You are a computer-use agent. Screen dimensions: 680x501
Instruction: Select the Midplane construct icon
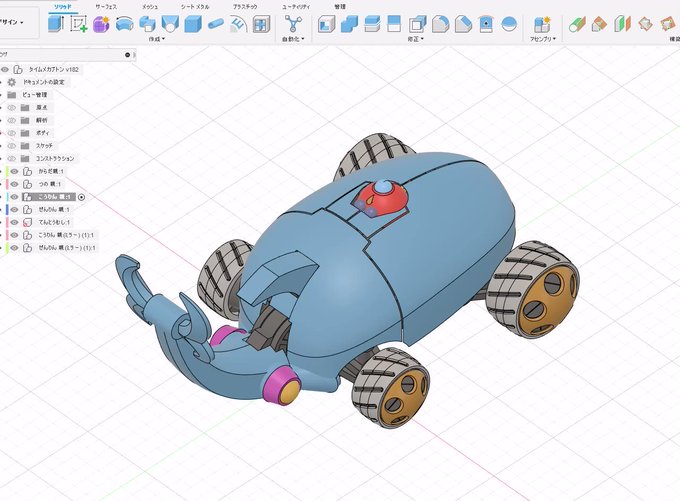coord(622,24)
